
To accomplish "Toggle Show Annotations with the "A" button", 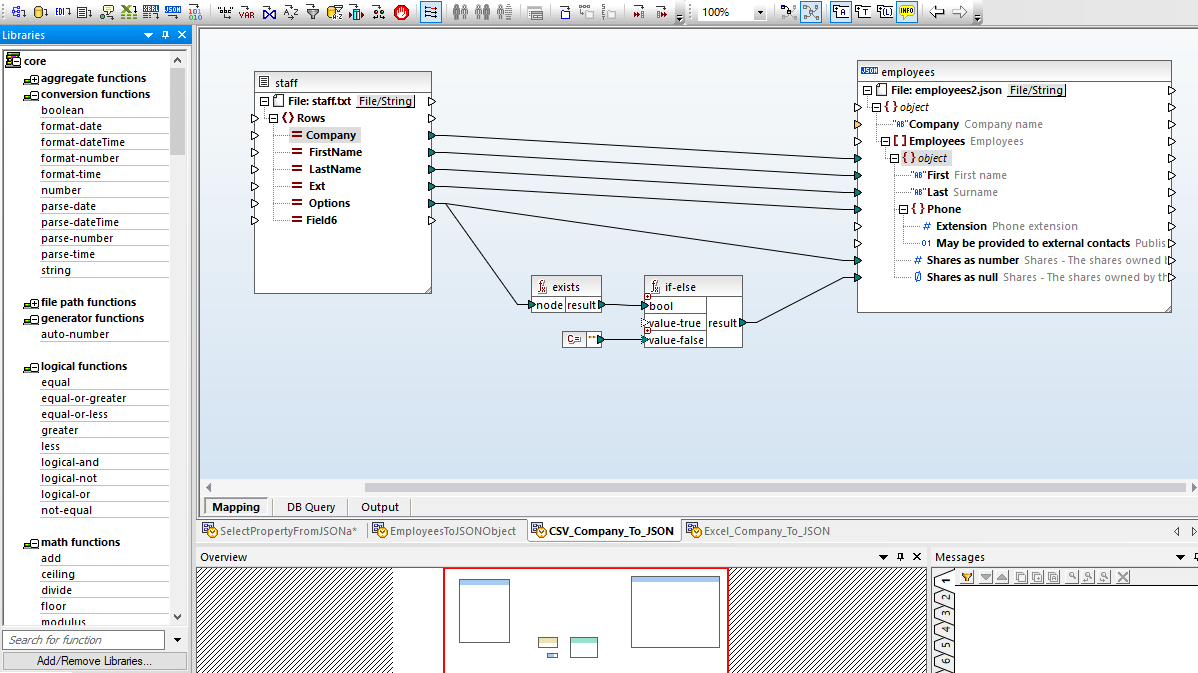I will coord(843,12).
